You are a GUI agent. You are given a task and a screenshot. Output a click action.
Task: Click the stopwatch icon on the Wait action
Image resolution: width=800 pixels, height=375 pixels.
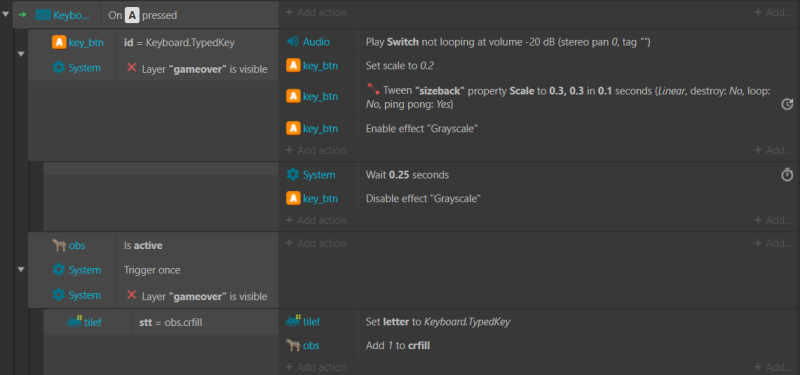coord(787,174)
